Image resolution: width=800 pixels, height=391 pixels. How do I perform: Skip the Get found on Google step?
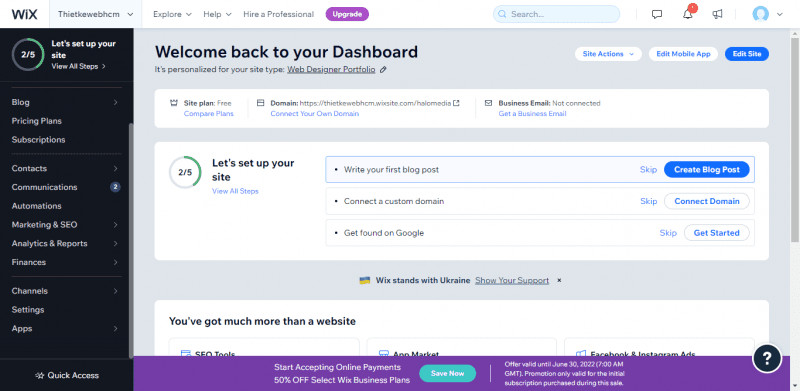point(668,233)
